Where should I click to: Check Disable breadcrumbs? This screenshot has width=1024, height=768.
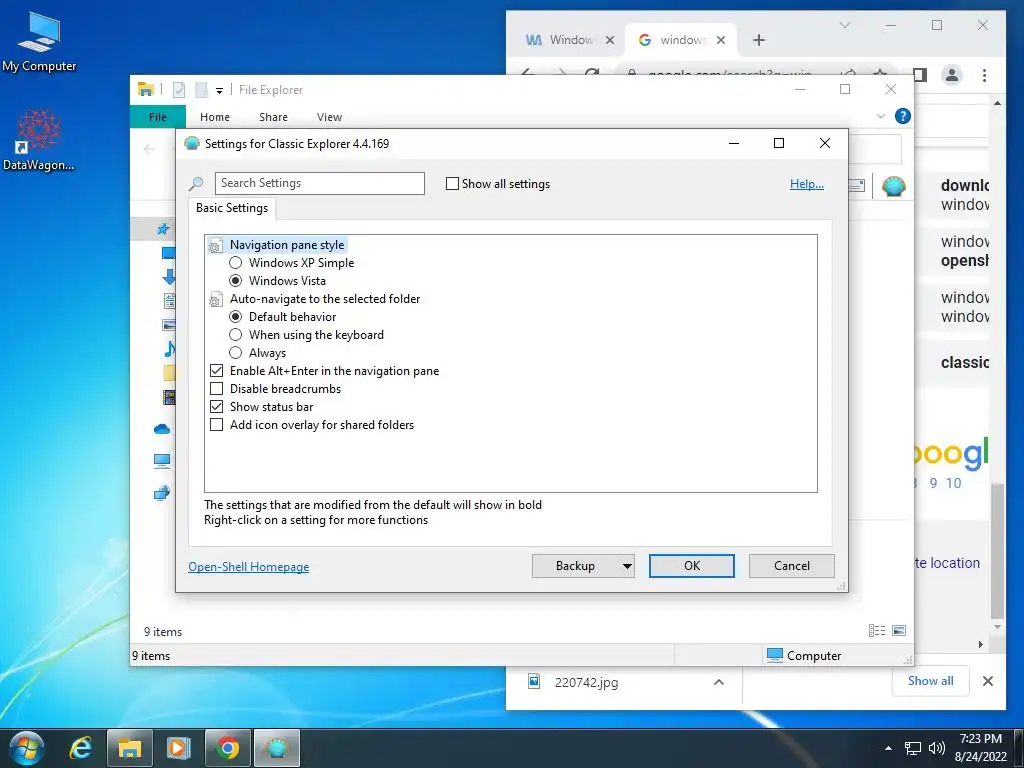pyautogui.click(x=217, y=389)
